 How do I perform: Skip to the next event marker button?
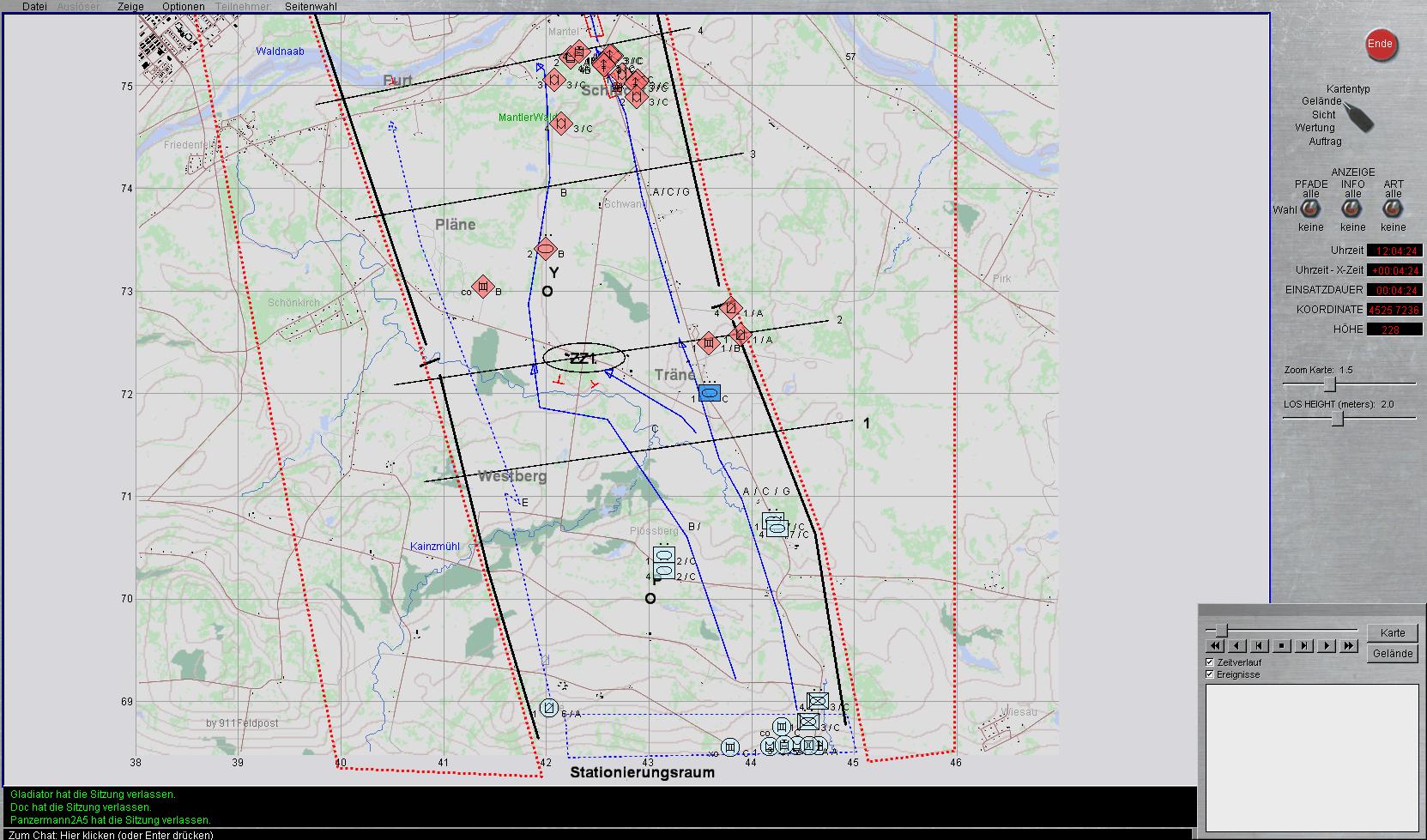point(1303,646)
